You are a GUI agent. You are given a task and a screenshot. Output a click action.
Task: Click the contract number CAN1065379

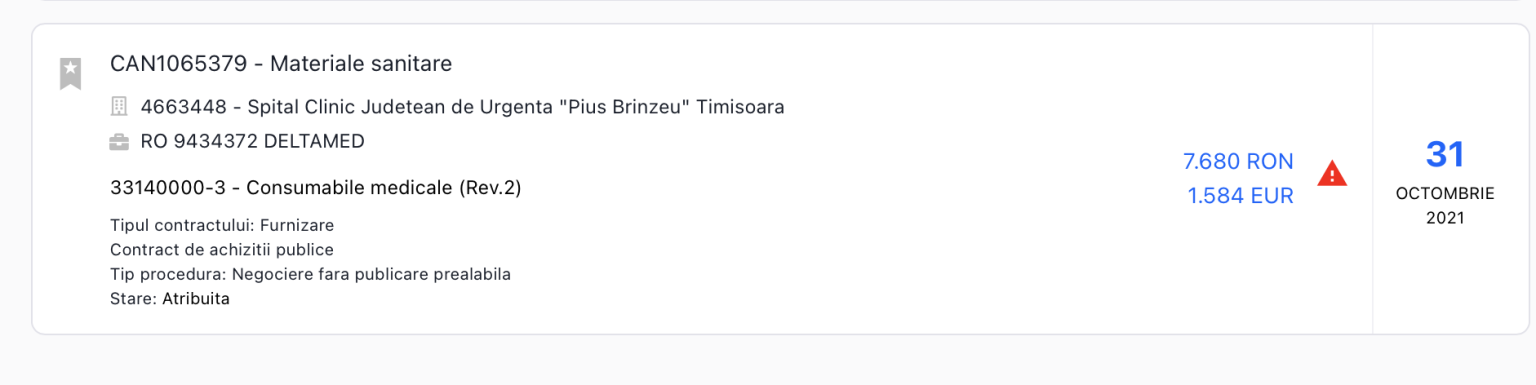pos(178,64)
